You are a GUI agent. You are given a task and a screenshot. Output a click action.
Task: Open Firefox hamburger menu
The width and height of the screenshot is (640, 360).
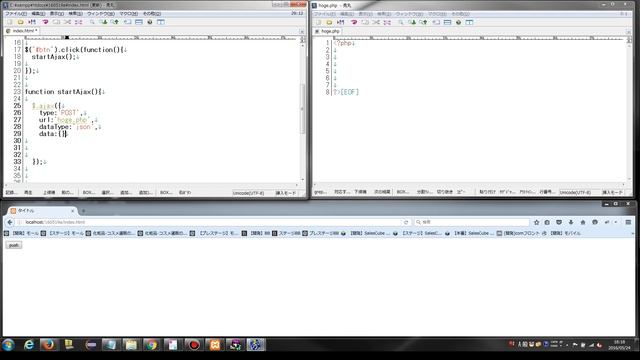628,222
